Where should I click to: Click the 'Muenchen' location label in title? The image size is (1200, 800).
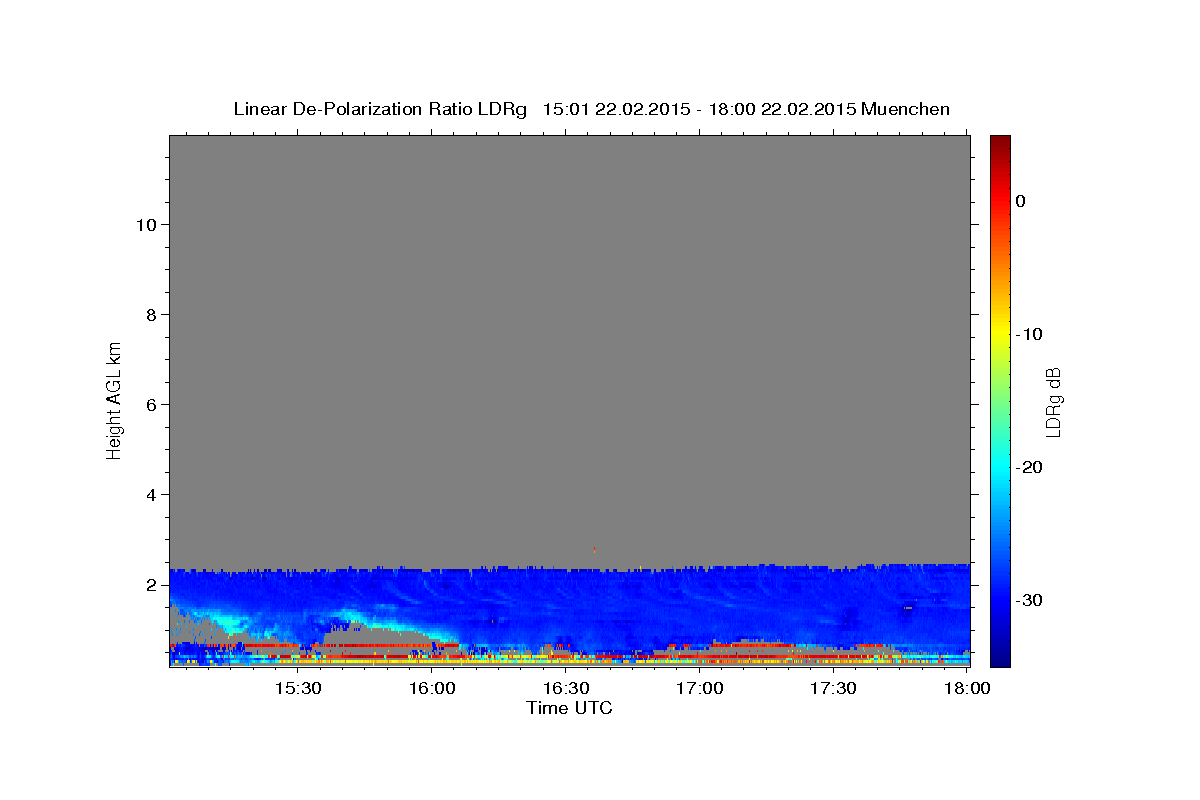click(x=906, y=109)
